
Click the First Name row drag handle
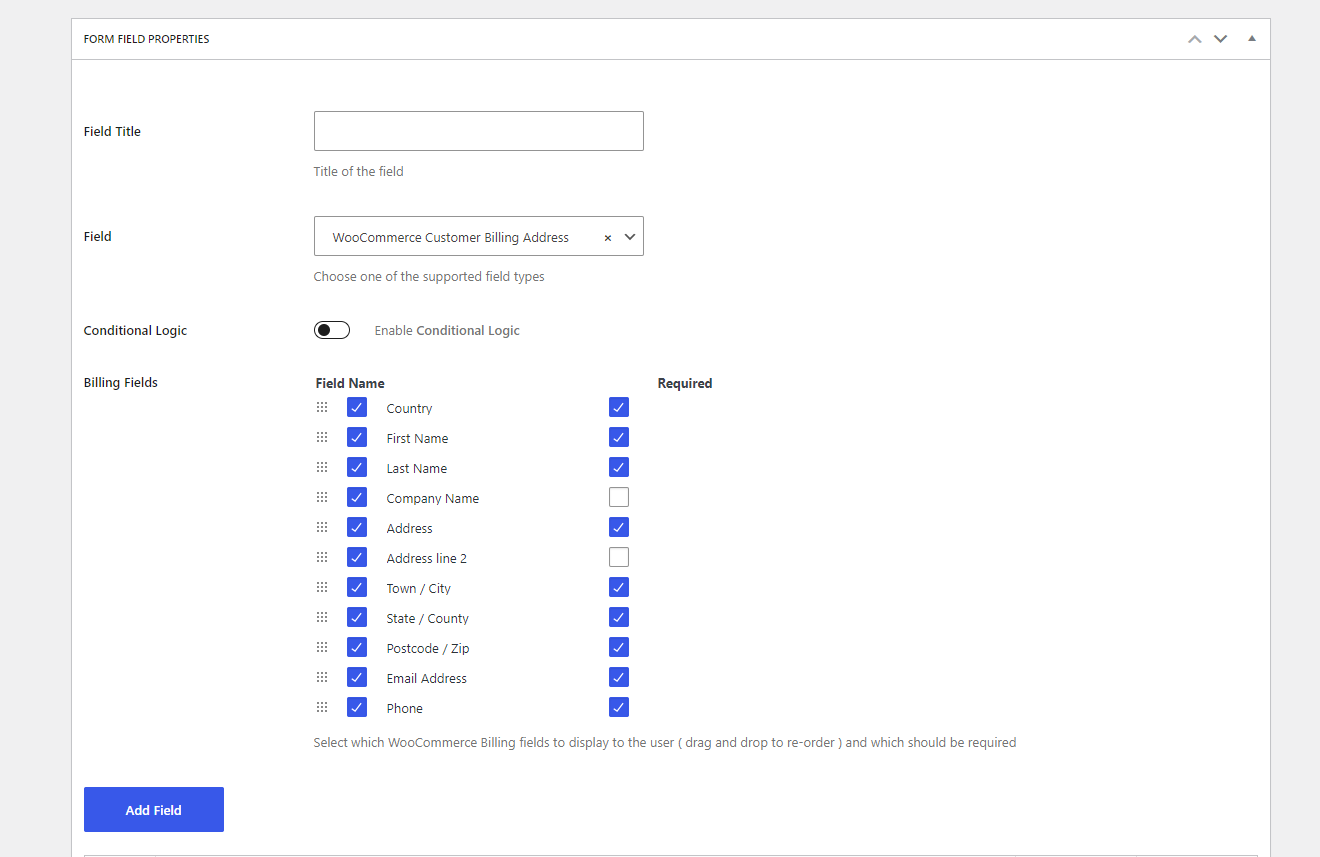tap(322, 437)
